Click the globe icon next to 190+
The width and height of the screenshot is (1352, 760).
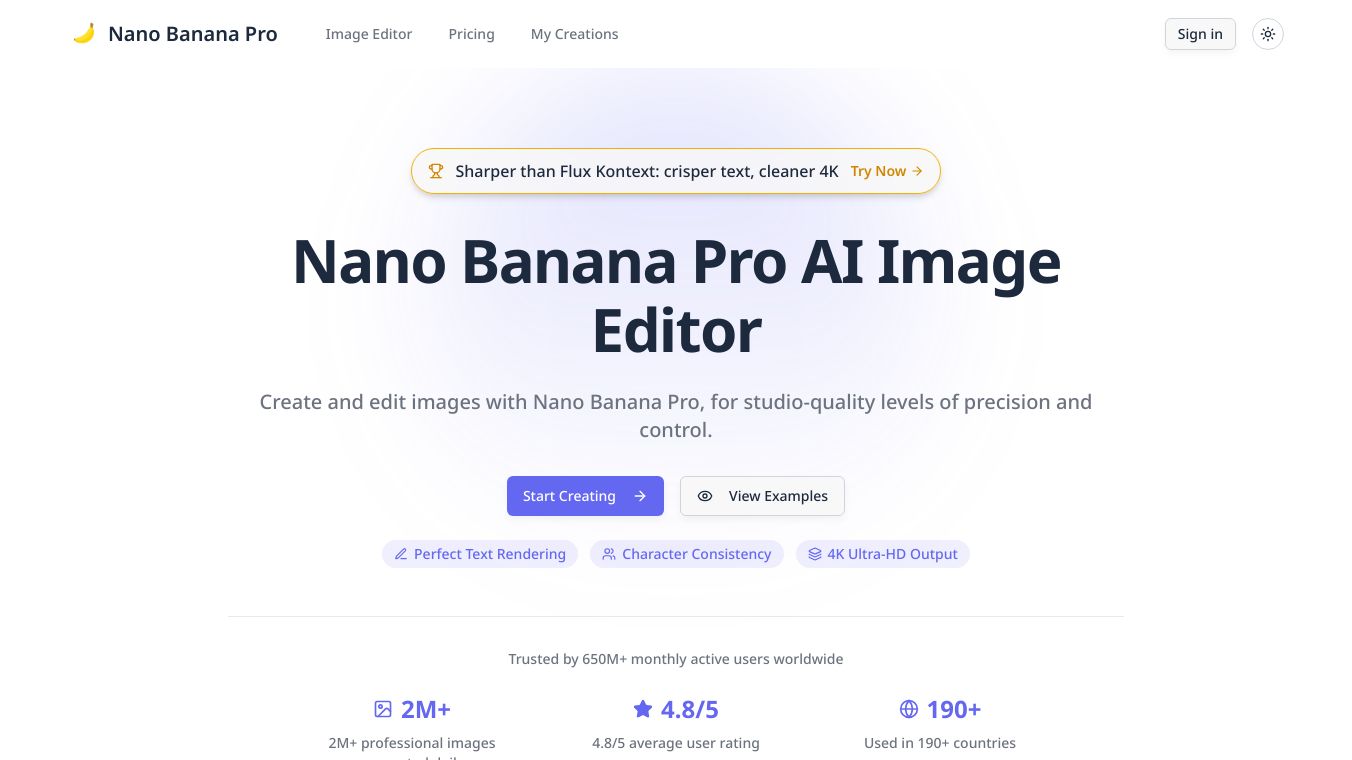tap(909, 709)
